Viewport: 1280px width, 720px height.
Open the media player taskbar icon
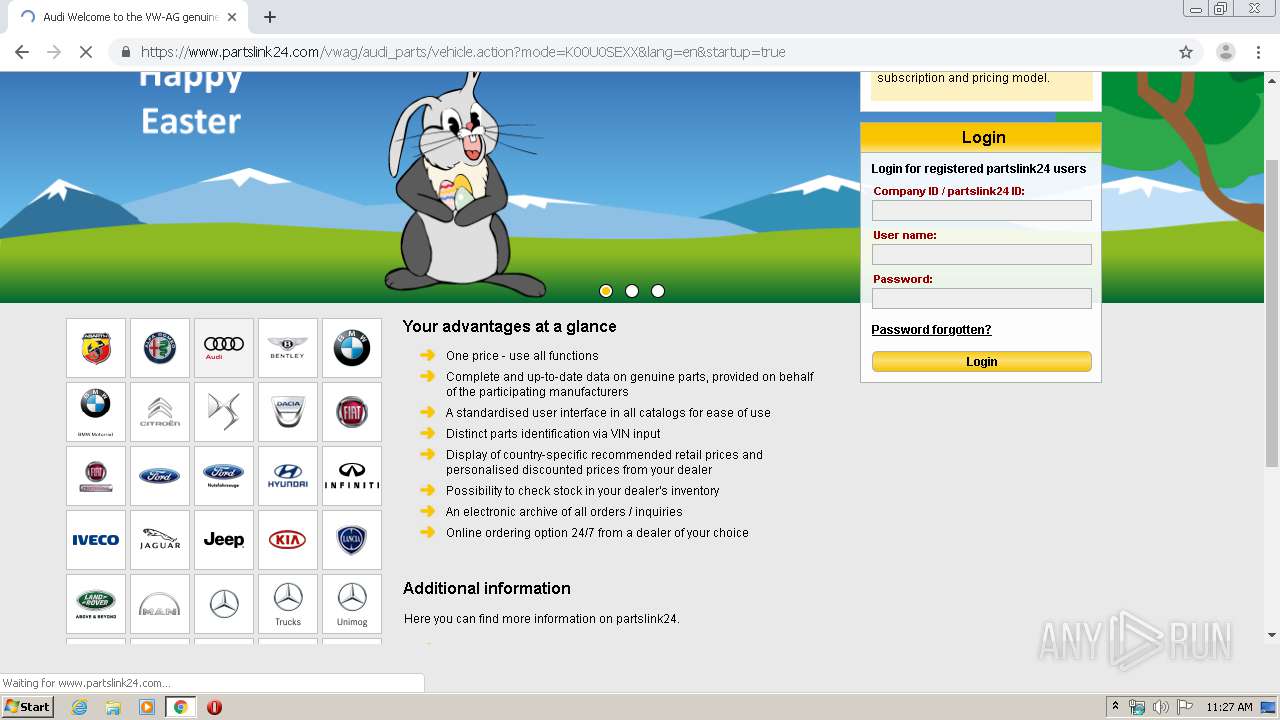click(x=147, y=707)
